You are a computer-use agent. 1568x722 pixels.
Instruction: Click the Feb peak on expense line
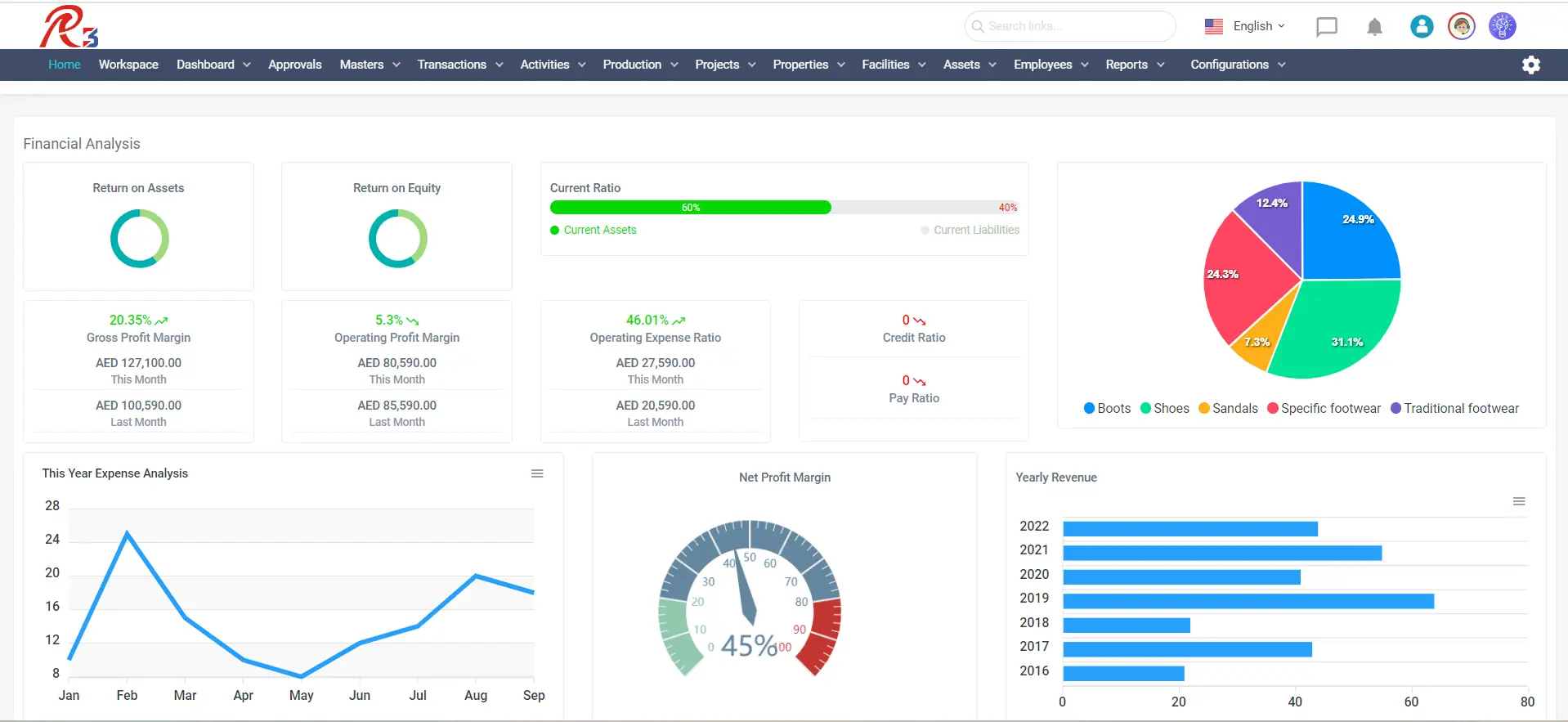(127, 533)
